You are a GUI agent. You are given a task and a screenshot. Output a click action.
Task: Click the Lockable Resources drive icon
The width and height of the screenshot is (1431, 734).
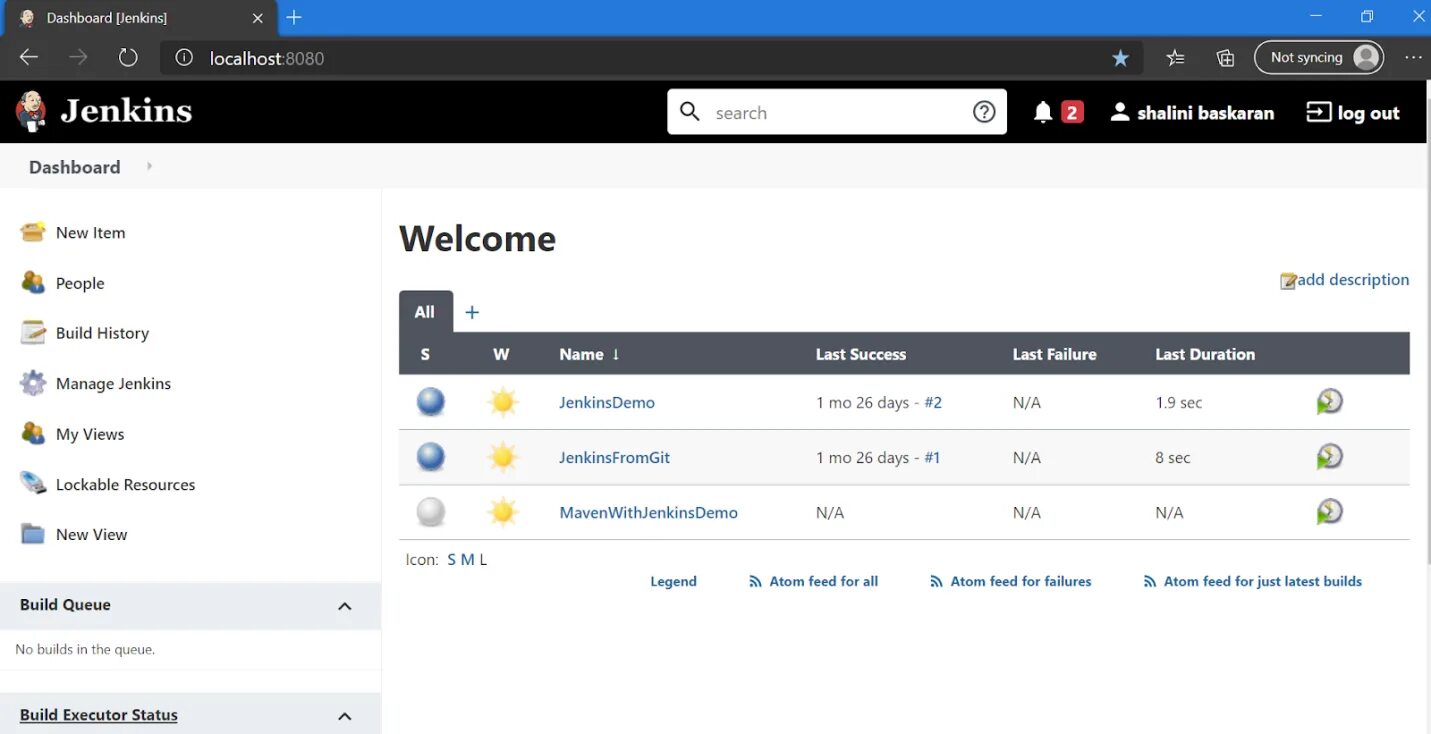pyautogui.click(x=33, y=484)
